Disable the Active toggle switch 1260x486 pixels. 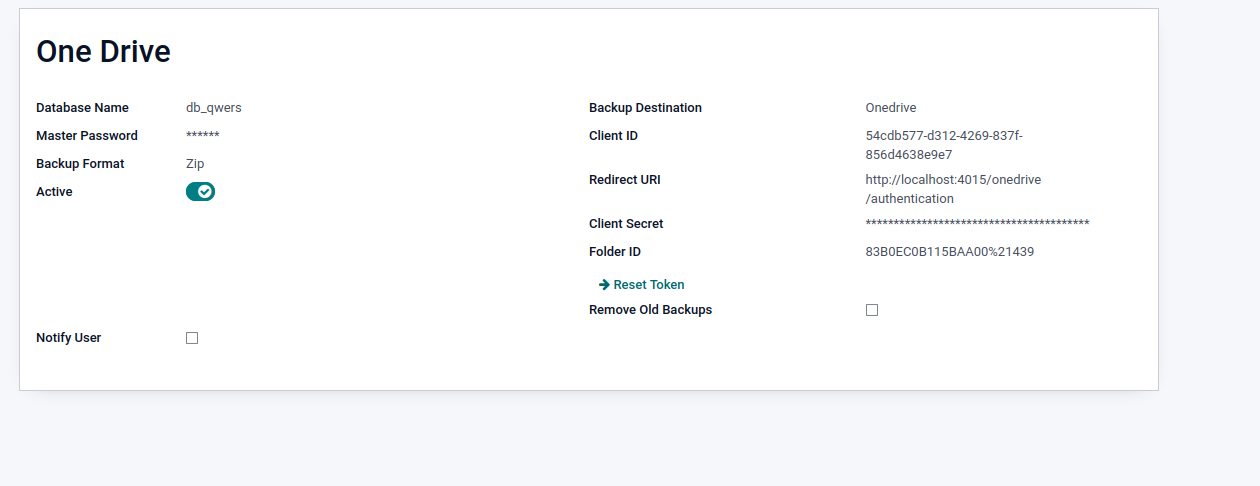coord(200,191)
